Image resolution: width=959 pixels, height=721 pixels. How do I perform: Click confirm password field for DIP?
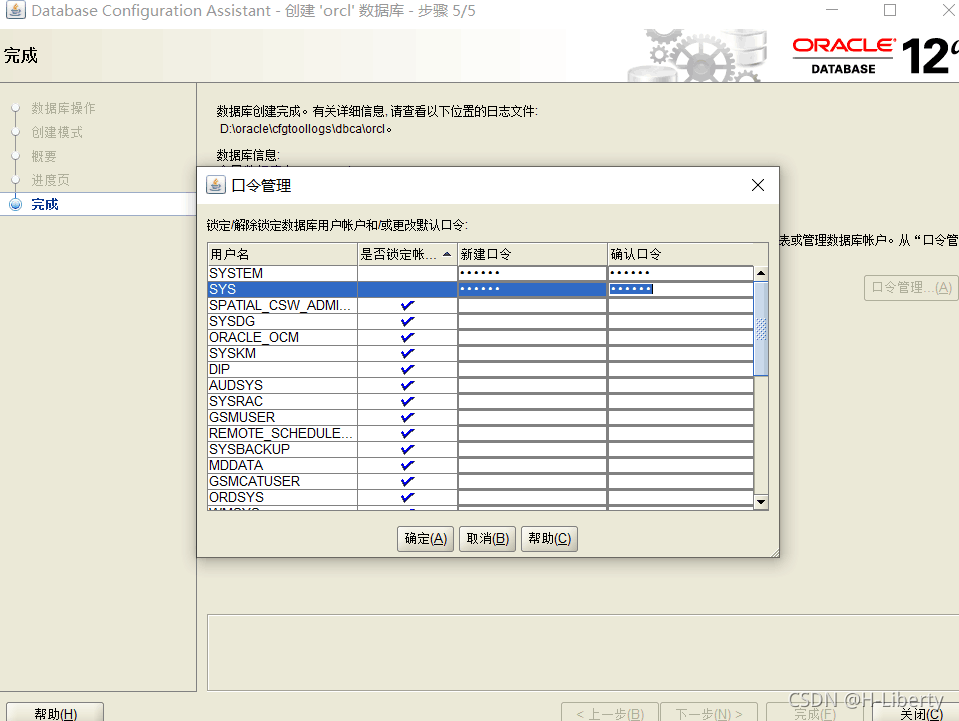pyautogui.click(x=681, y=369)
